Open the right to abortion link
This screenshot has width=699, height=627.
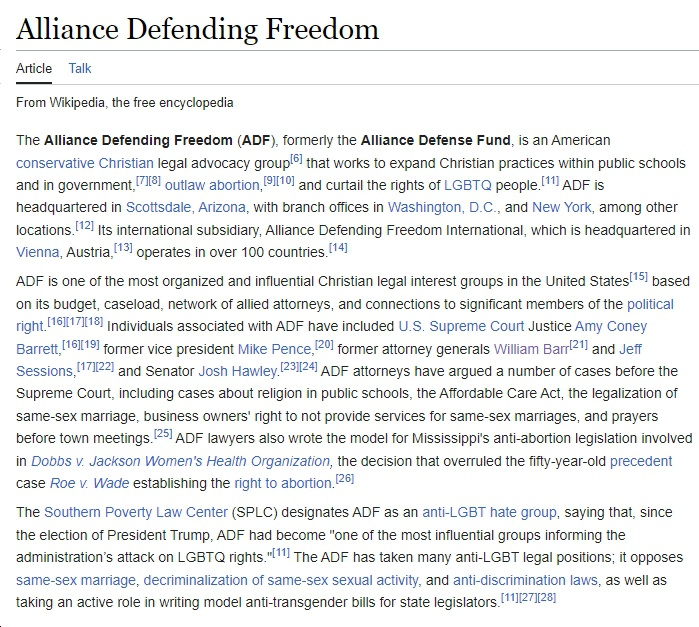(x=283, y=483)
